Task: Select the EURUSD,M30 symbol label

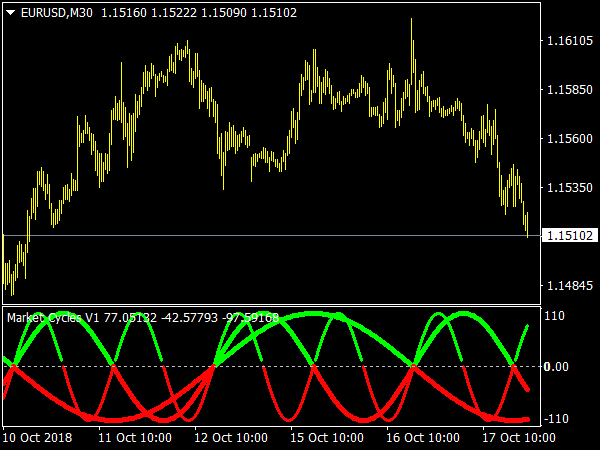Action: coord(57,13)
